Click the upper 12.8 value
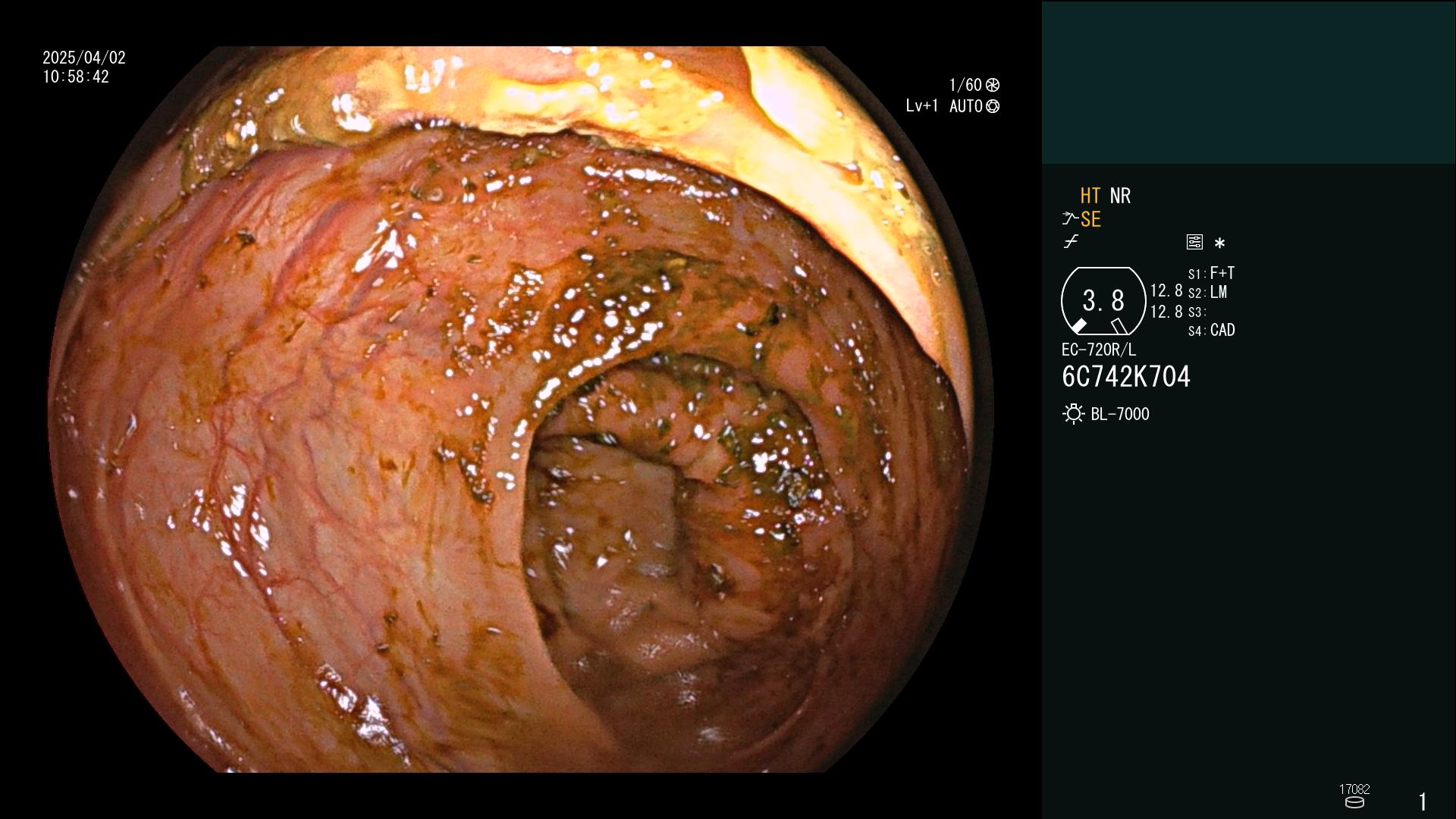This screenshot has width=1456, height=819. coord(1166,290)
